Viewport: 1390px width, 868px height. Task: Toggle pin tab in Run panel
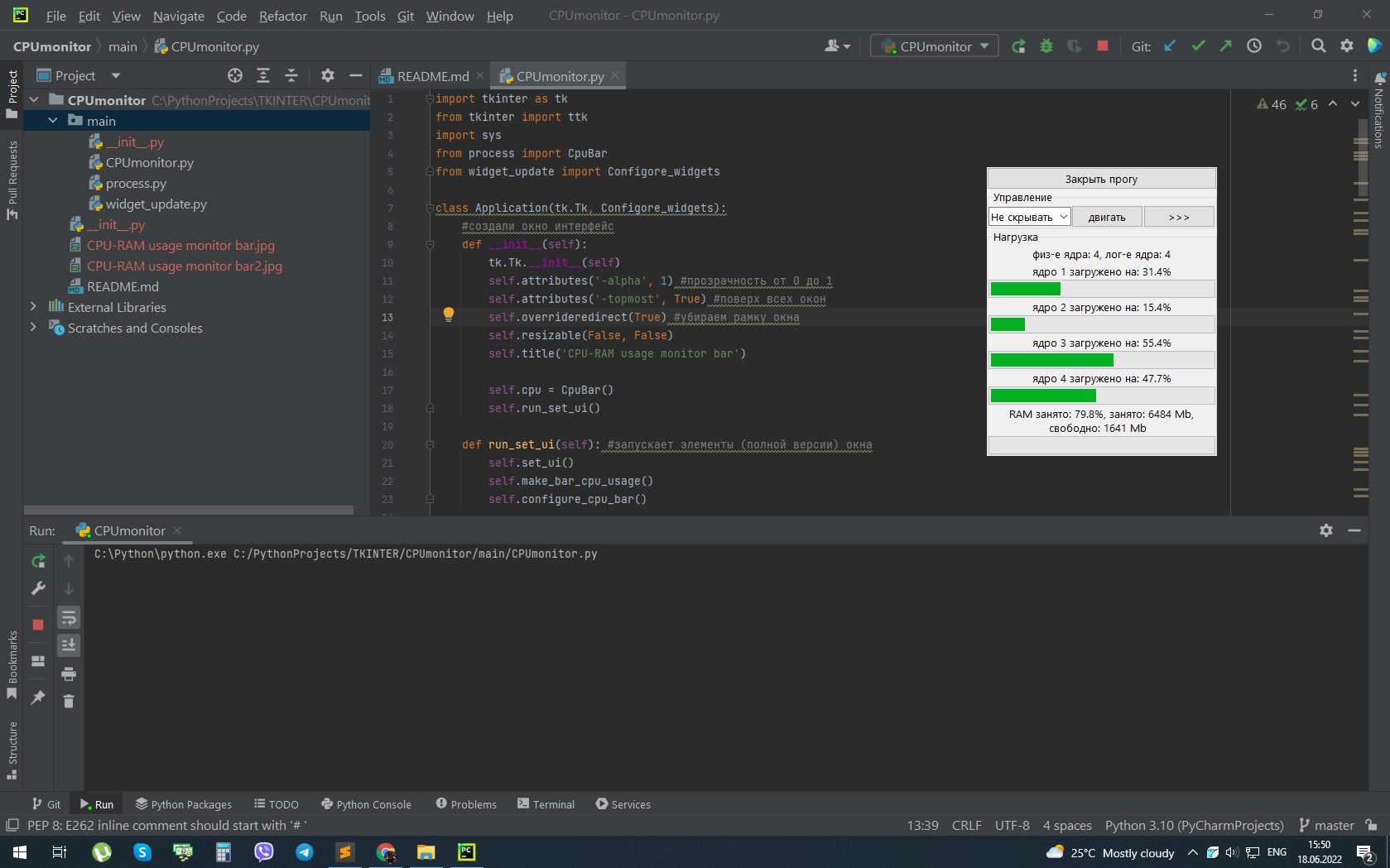pyautogui.click(x=38, y=698)
